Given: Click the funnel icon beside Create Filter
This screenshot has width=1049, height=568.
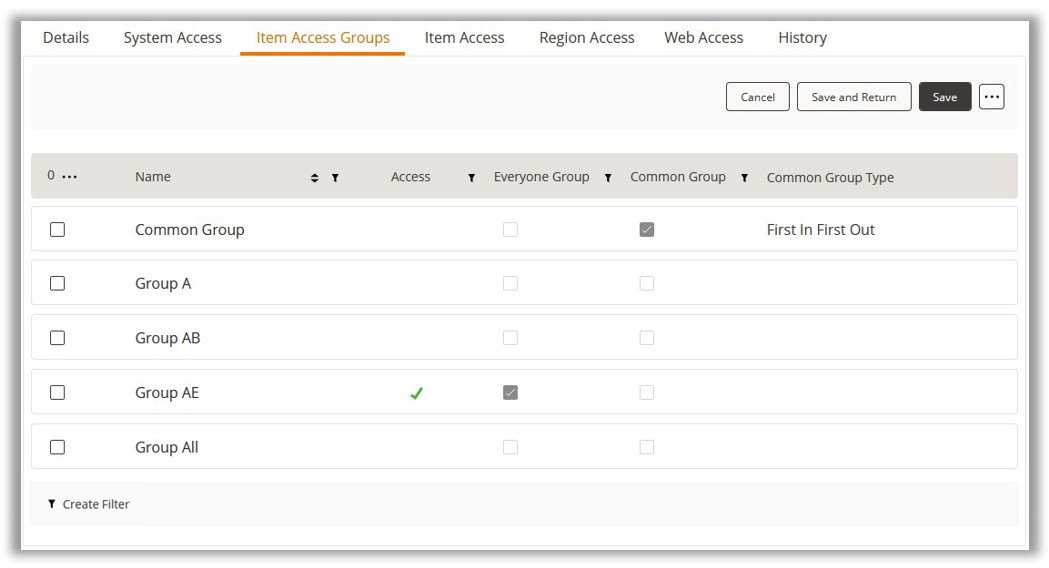Looking at the screenshot, I should (52, 504).
